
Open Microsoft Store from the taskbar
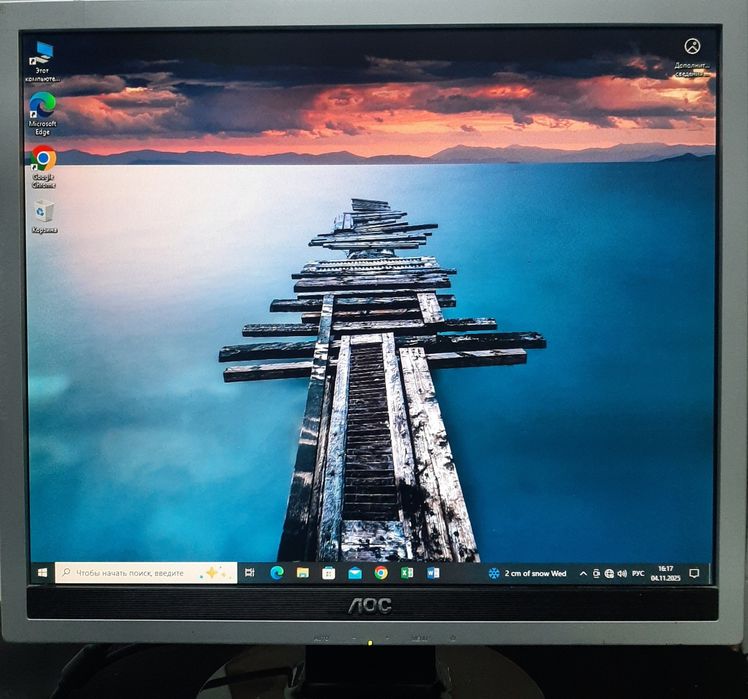tap(328, 573)
